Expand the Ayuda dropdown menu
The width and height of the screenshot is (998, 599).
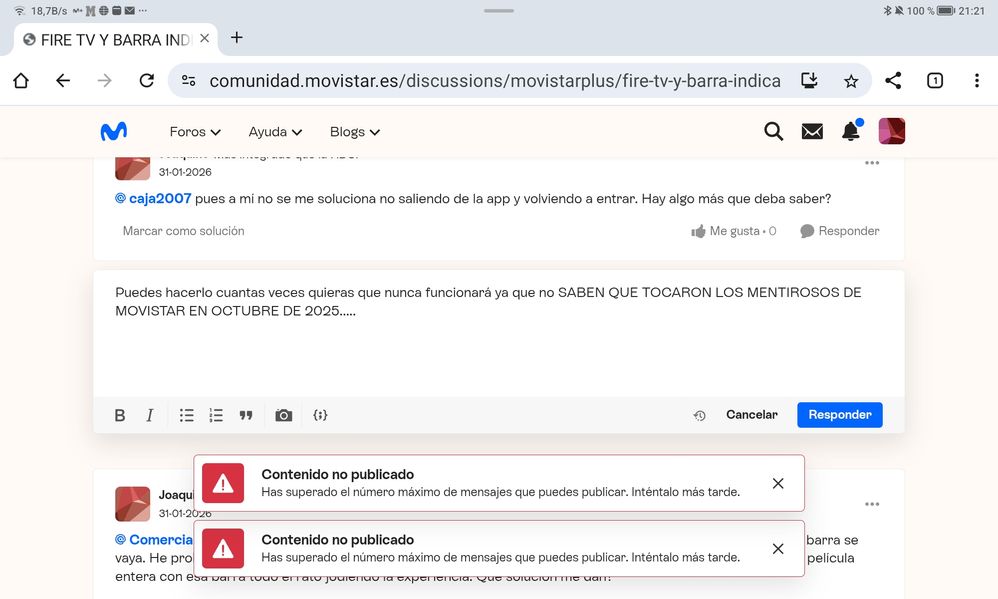pyautogui.click(x=275, y=132)
